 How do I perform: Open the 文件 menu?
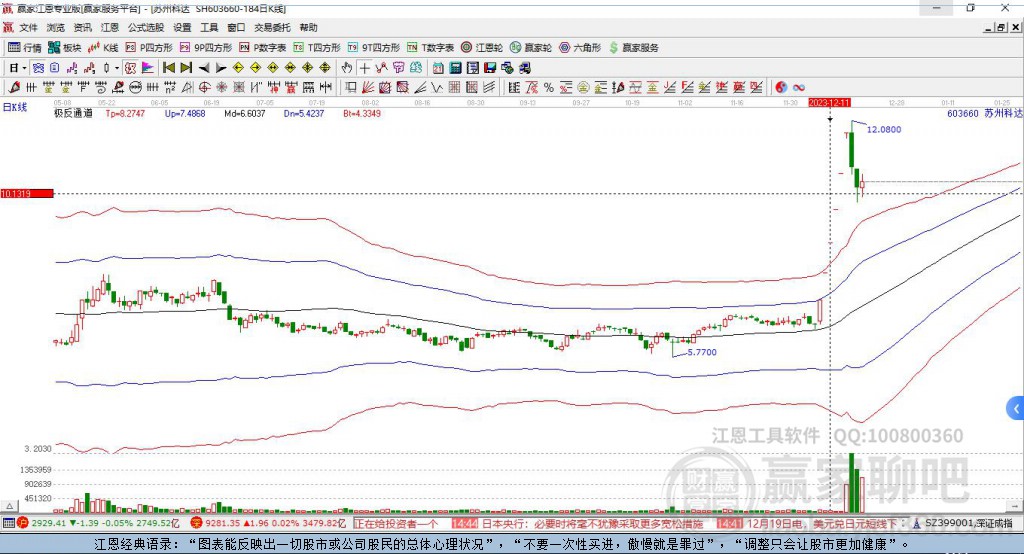point(28,27)
